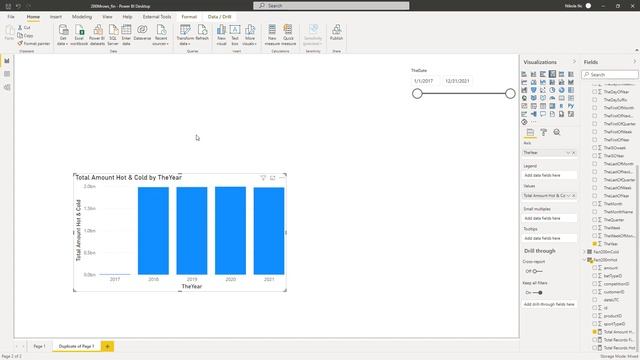Click the Cut command

click(24, 27)
